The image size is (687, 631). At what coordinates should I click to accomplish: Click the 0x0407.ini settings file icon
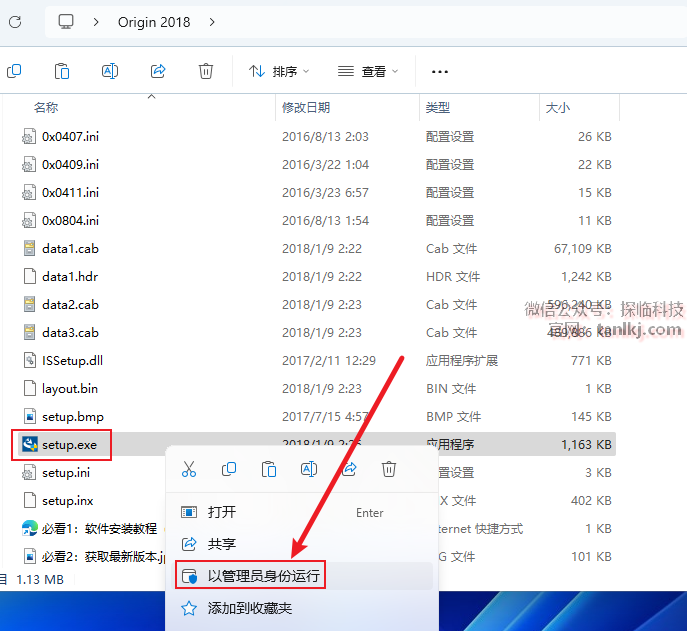[x=29, y=136]
